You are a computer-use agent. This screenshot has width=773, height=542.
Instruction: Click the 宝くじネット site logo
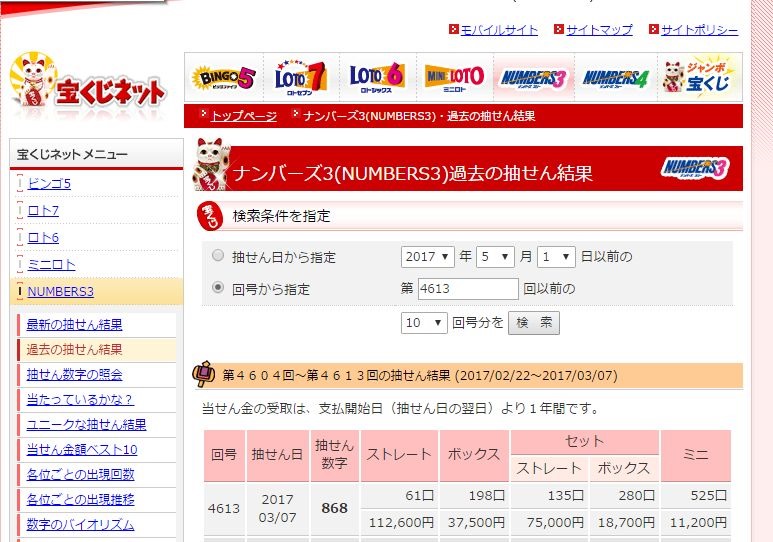(88, 88)
